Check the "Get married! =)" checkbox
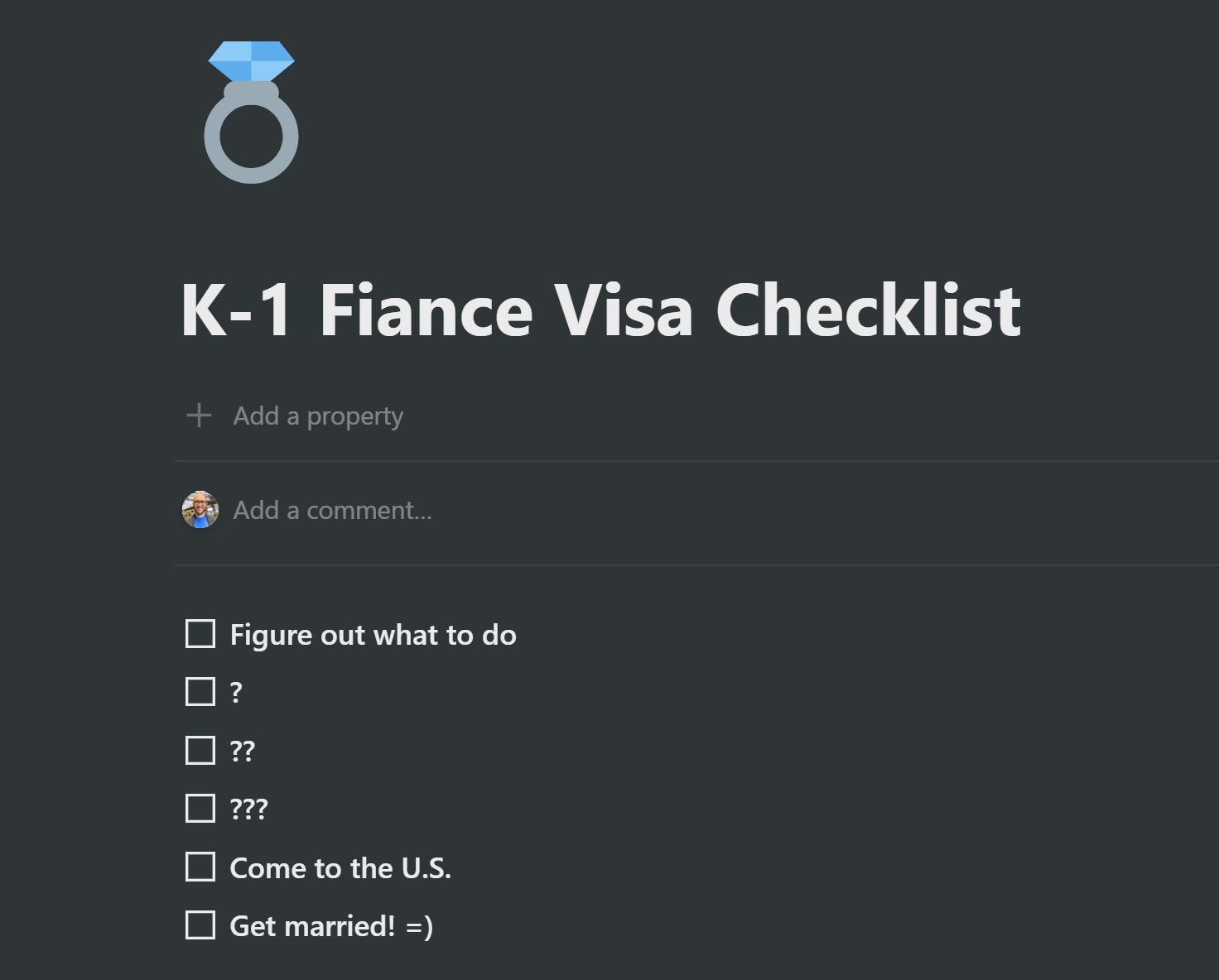This screenshot has height=980, width=1219. (200, 926)
